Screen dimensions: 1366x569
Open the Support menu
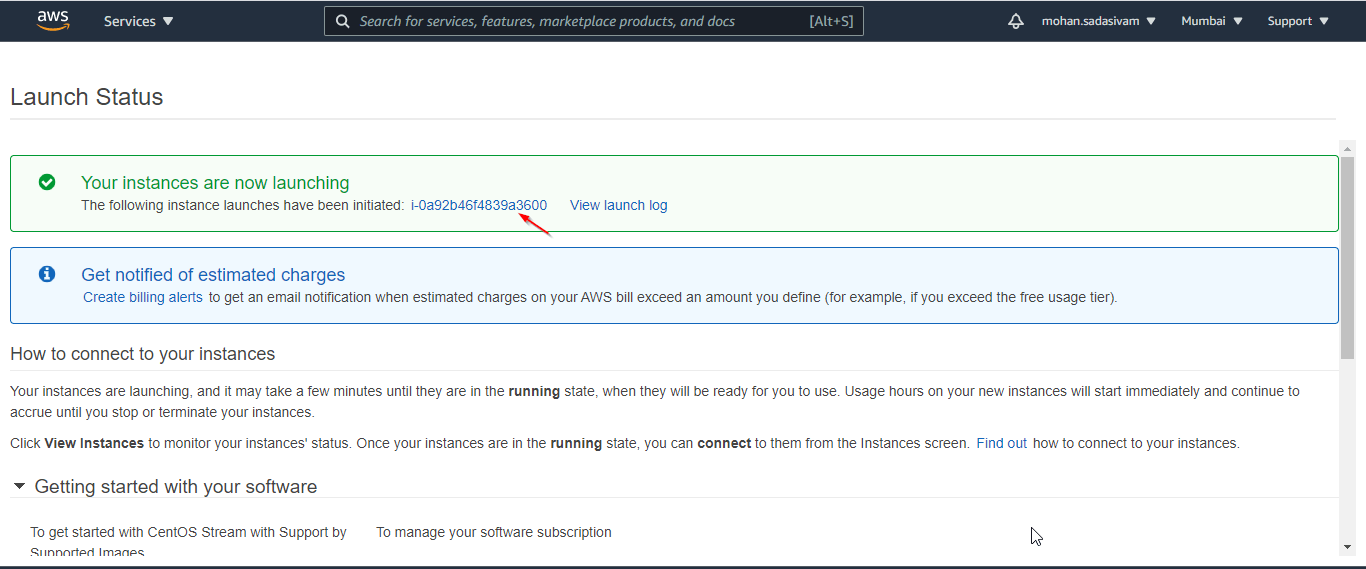coord(1298,21)
